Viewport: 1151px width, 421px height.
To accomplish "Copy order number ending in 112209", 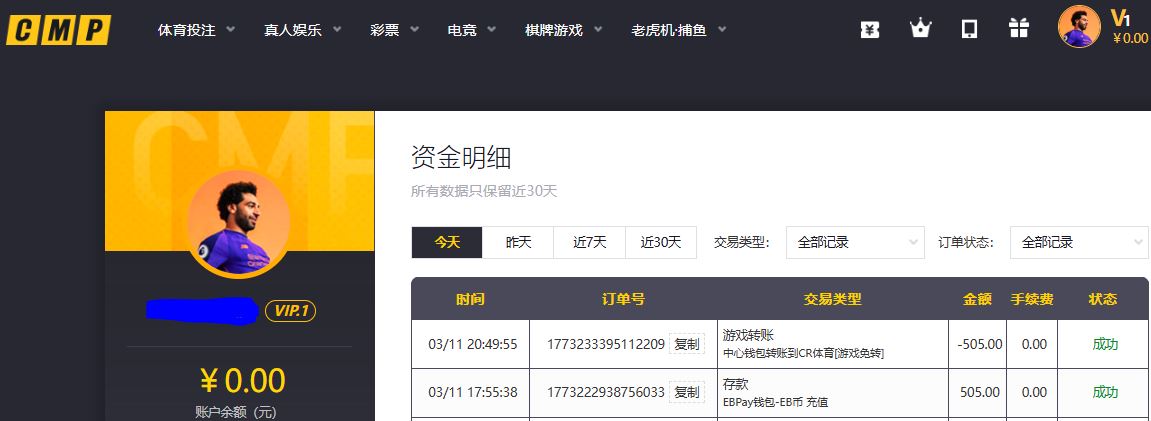I will tap(687, 344).
